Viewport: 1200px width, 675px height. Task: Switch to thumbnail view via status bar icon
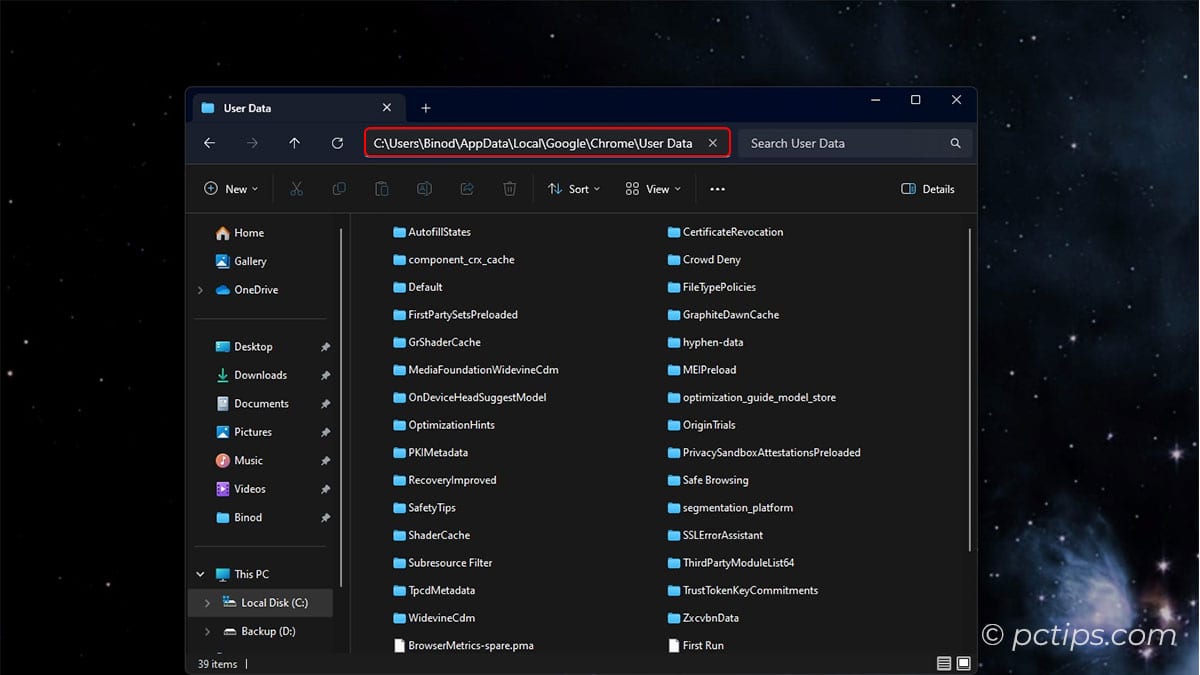(x=963, y=662)
